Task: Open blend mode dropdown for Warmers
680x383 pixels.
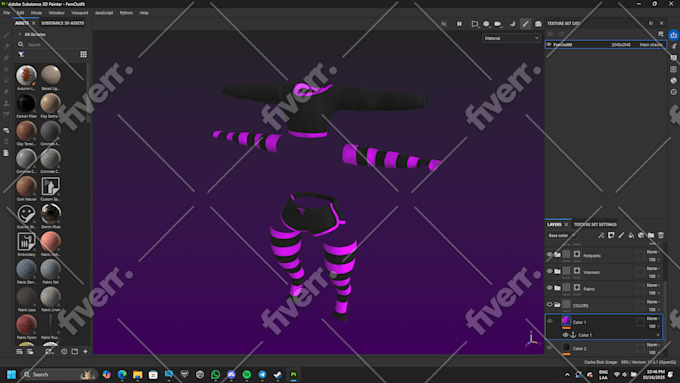Action: [654, 268]
